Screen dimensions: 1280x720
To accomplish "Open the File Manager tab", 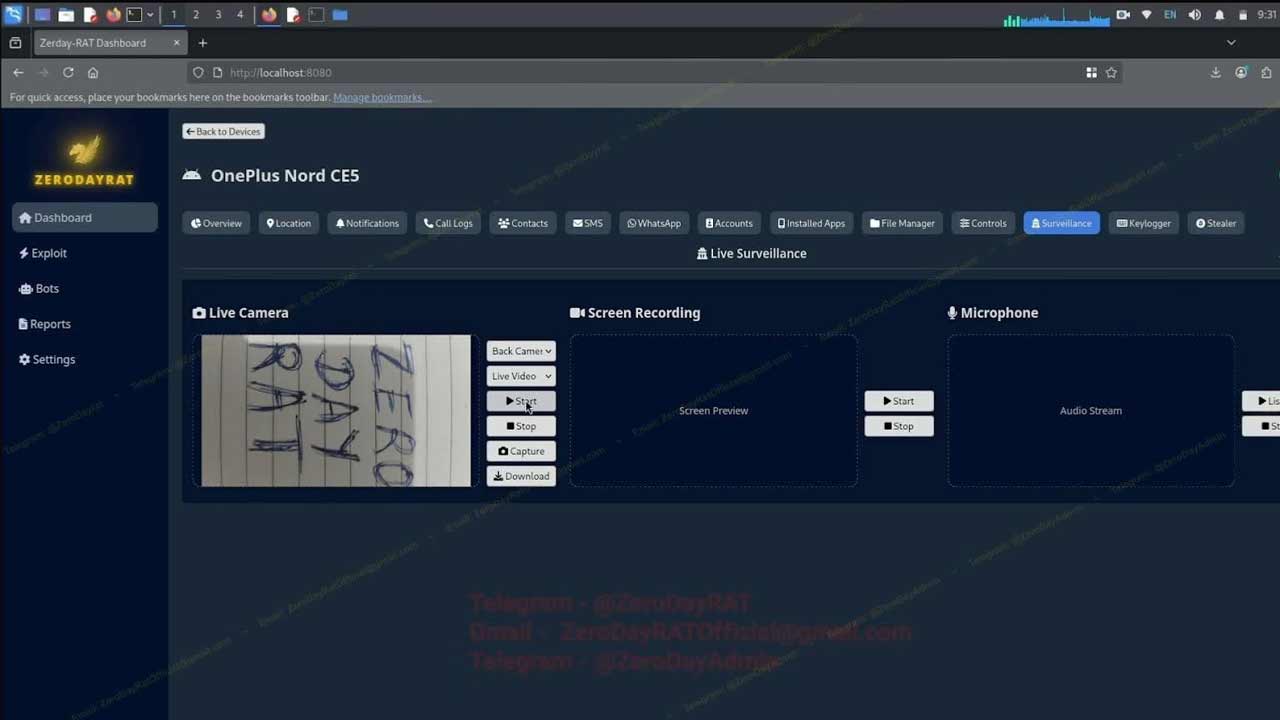I will tap(902, 223).
